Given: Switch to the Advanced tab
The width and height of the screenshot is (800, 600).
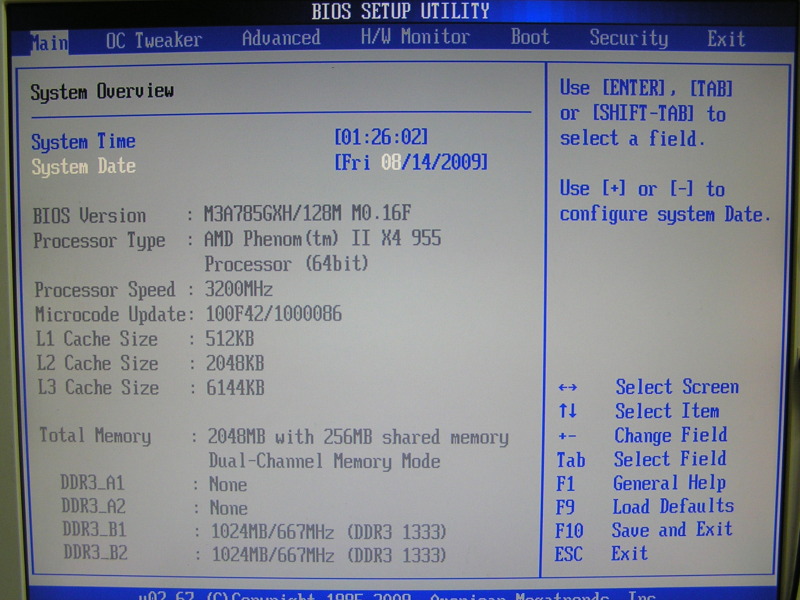Looking at the screenshot, I should (x=281, y=38).
